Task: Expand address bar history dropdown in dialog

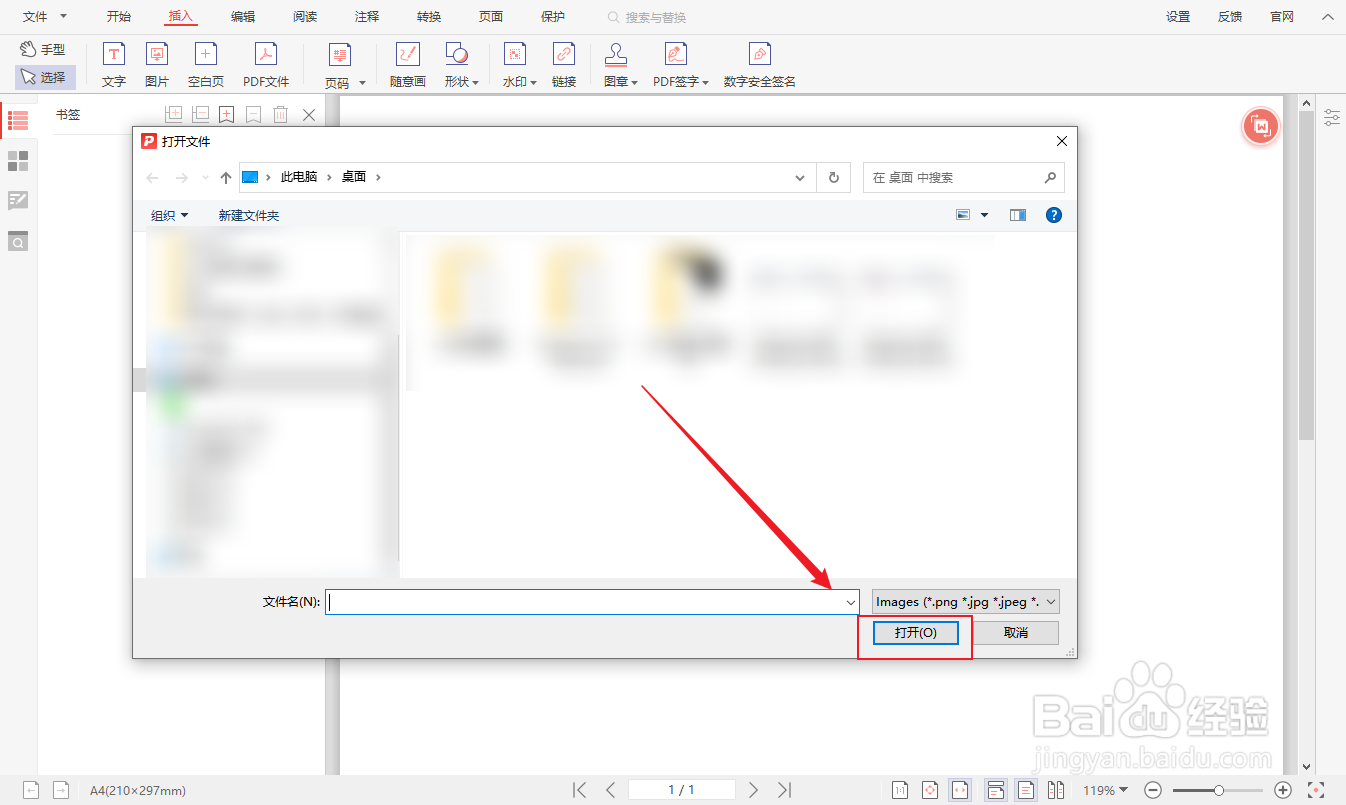Action: click(x=800, y=177)
